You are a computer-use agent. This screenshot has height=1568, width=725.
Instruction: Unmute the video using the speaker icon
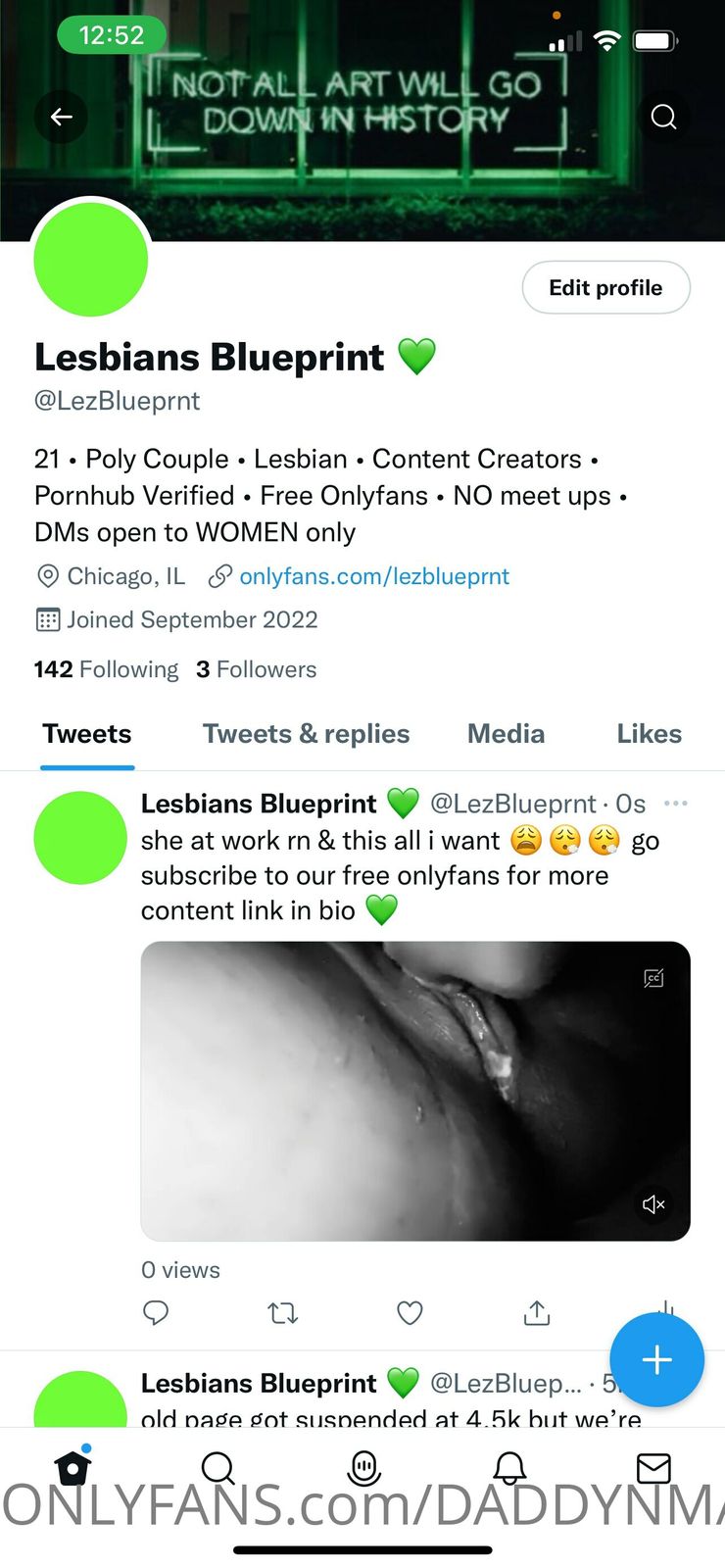pos(653,1203)
